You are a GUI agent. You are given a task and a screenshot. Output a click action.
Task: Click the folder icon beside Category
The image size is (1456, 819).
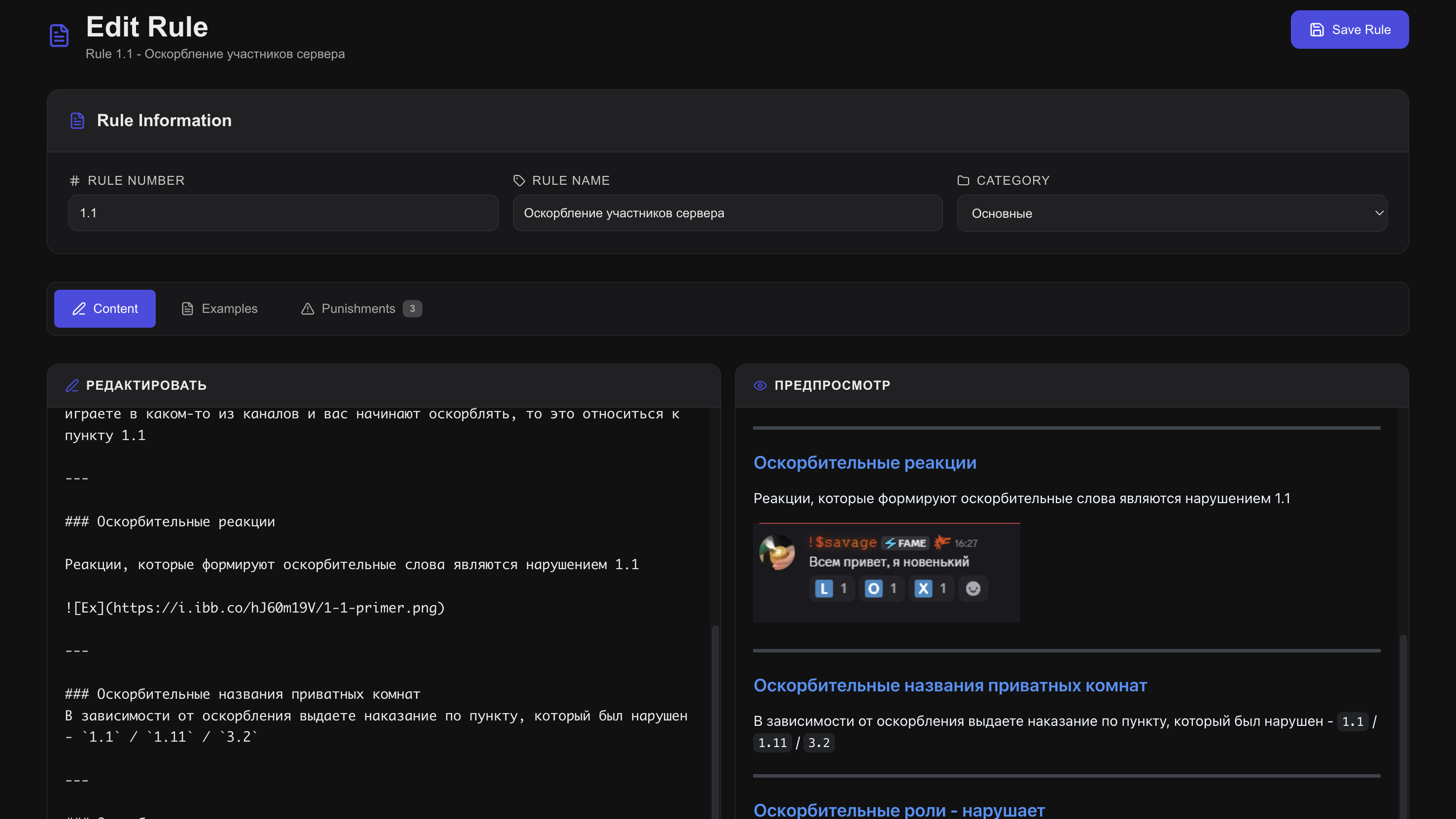[963, 180]
